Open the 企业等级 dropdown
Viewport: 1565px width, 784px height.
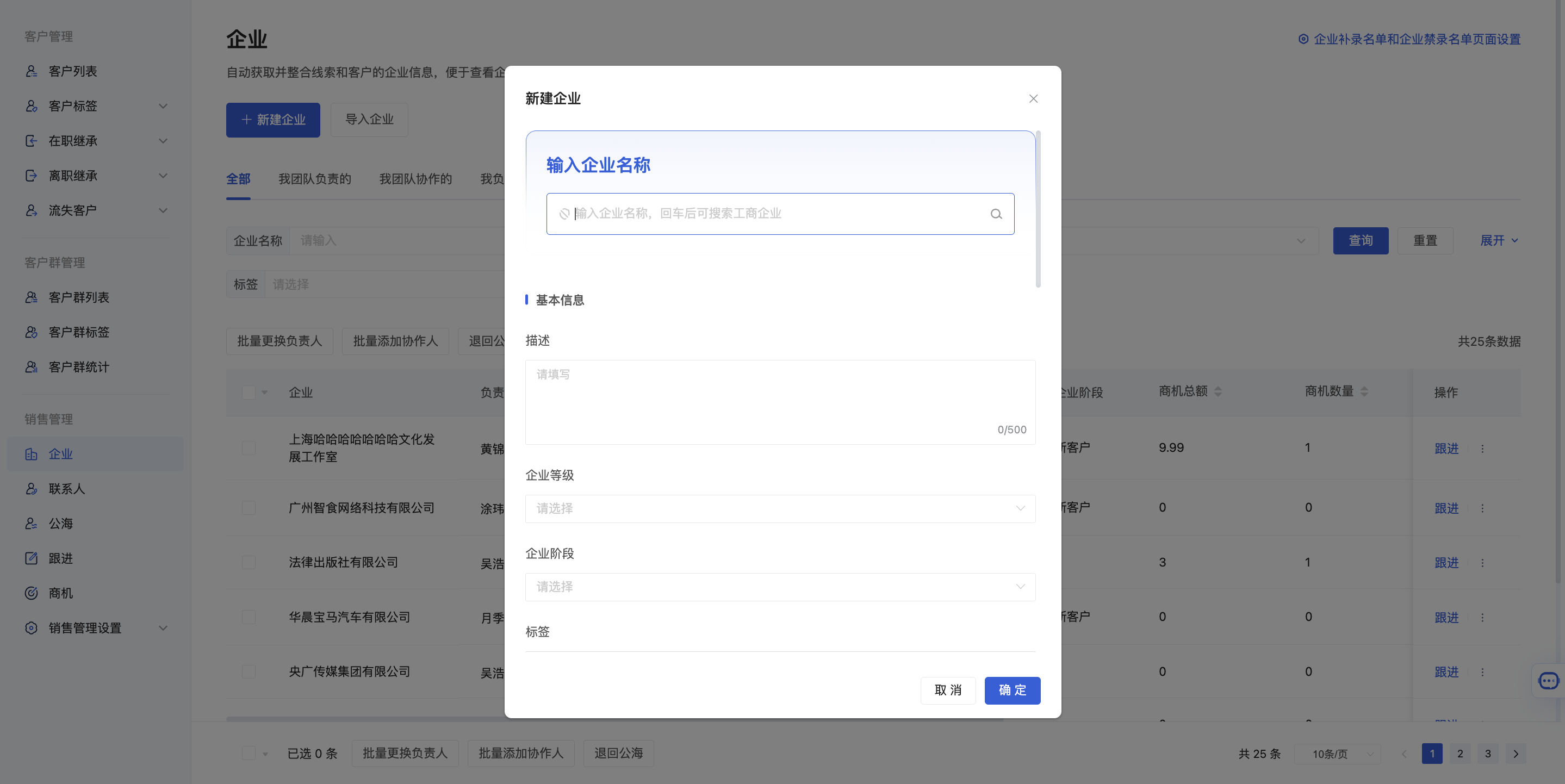pyautogui.click(x=780, y=508)
